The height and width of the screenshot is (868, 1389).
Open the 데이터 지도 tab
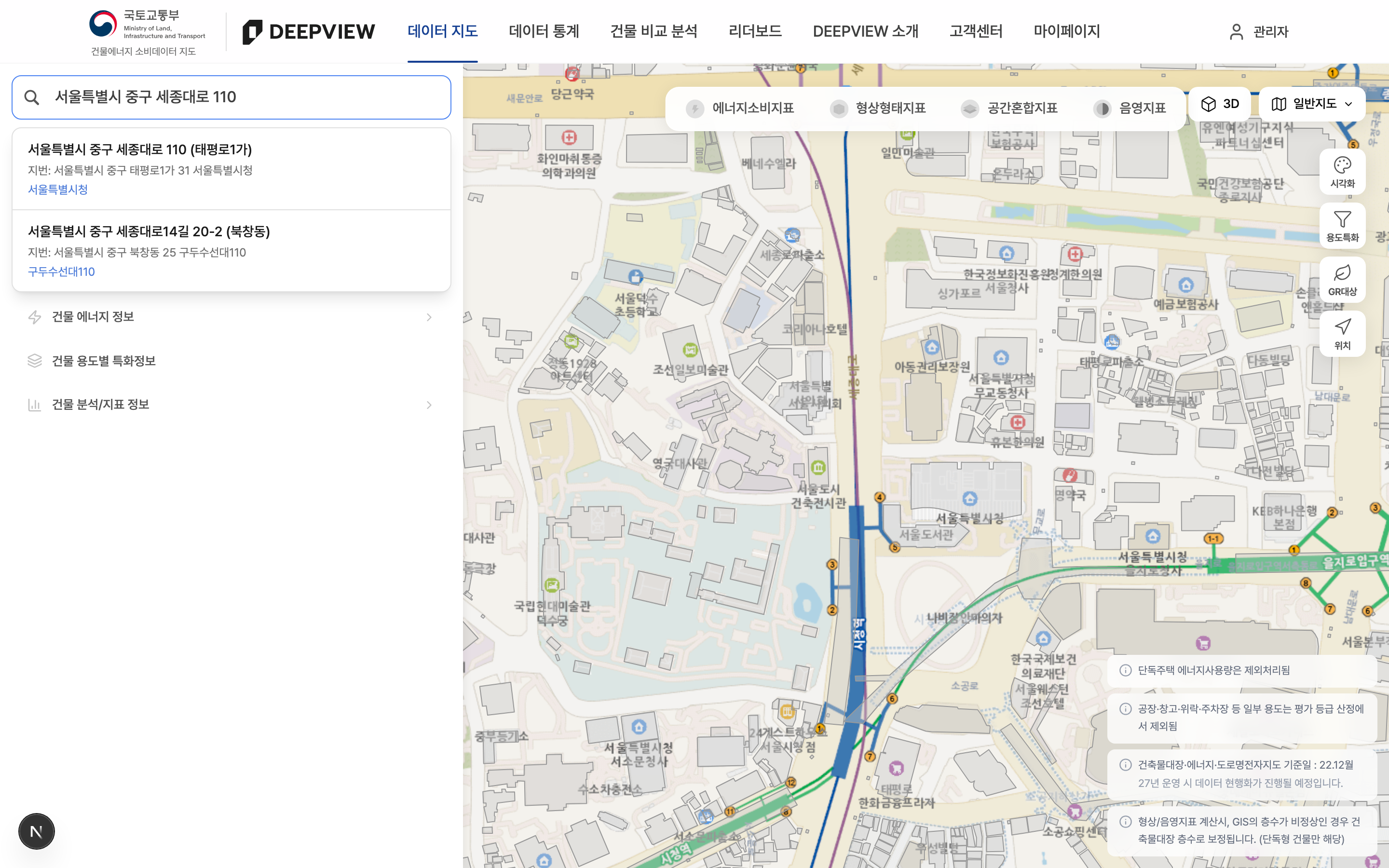click(443, 31)
